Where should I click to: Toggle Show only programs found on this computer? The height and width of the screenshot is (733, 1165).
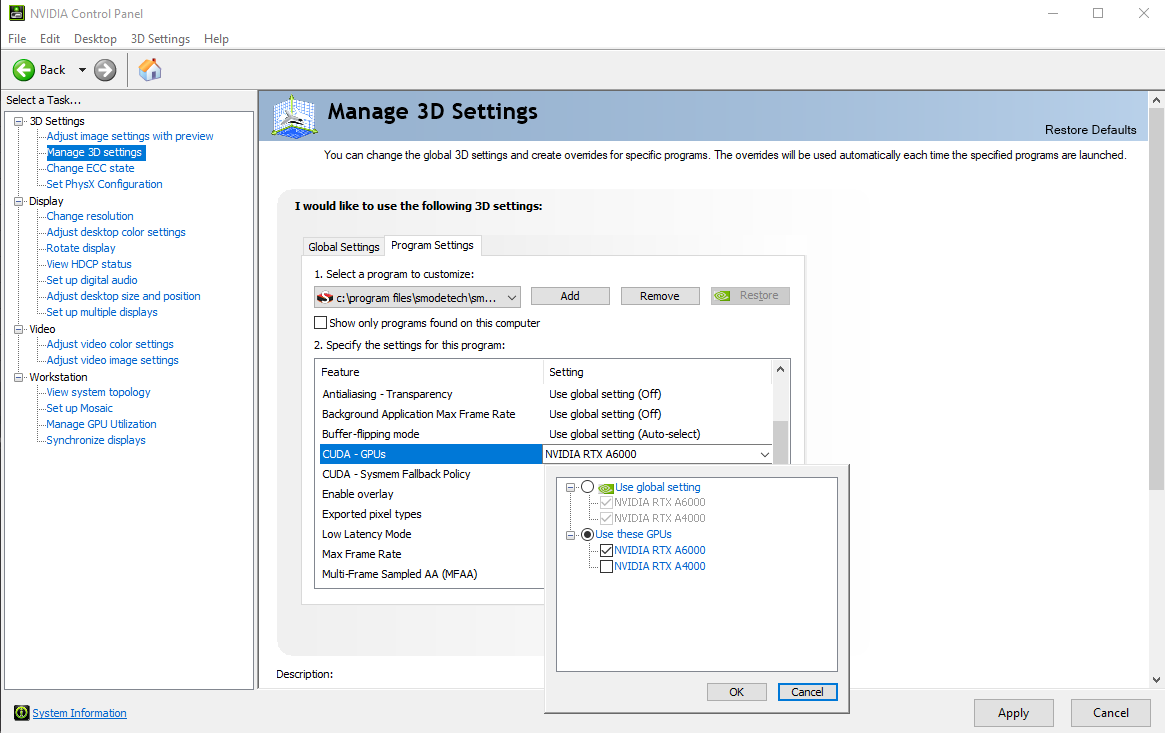(x=320, y=323)
